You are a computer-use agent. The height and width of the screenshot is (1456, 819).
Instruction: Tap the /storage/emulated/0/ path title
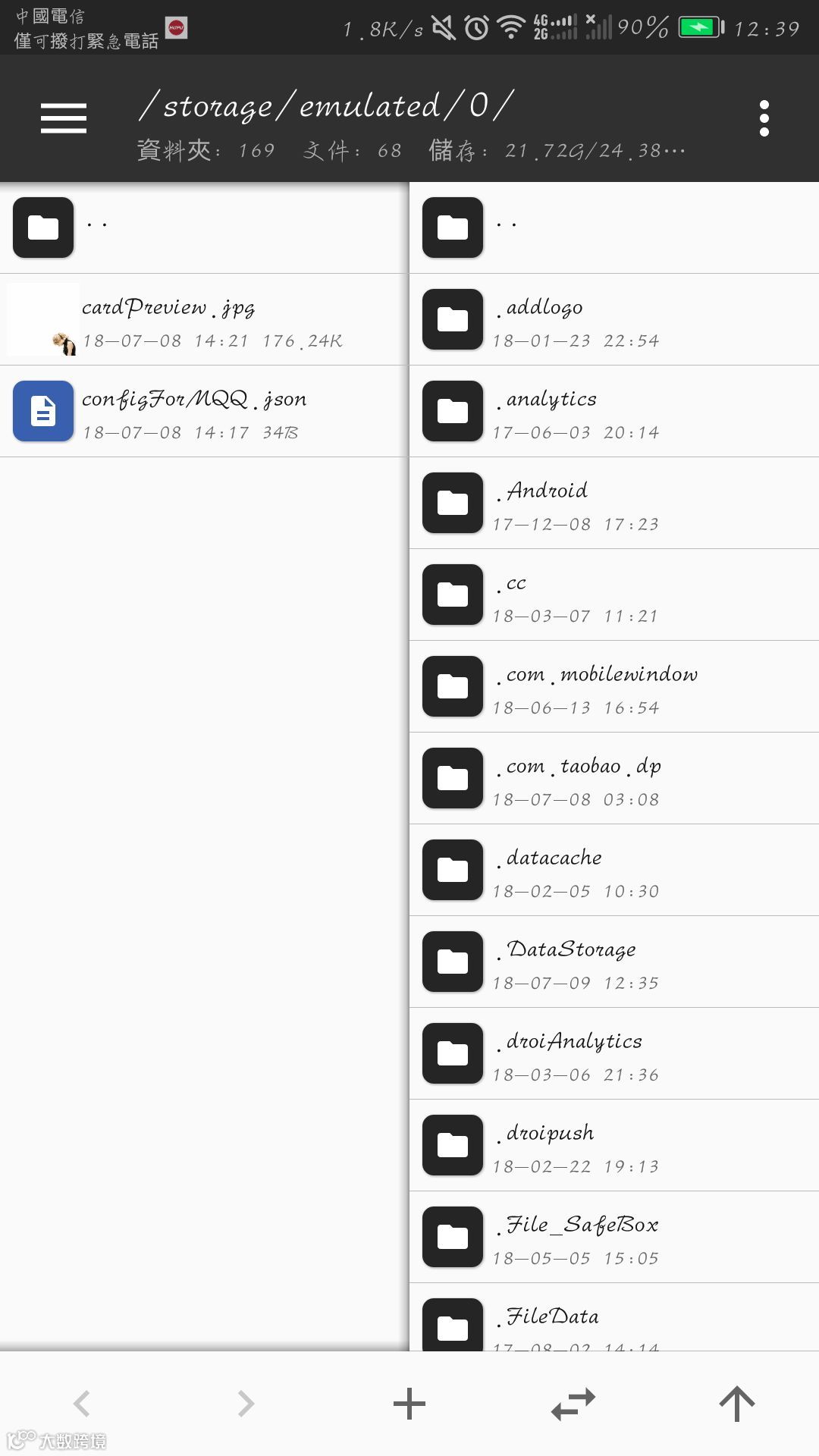(327, 105)
